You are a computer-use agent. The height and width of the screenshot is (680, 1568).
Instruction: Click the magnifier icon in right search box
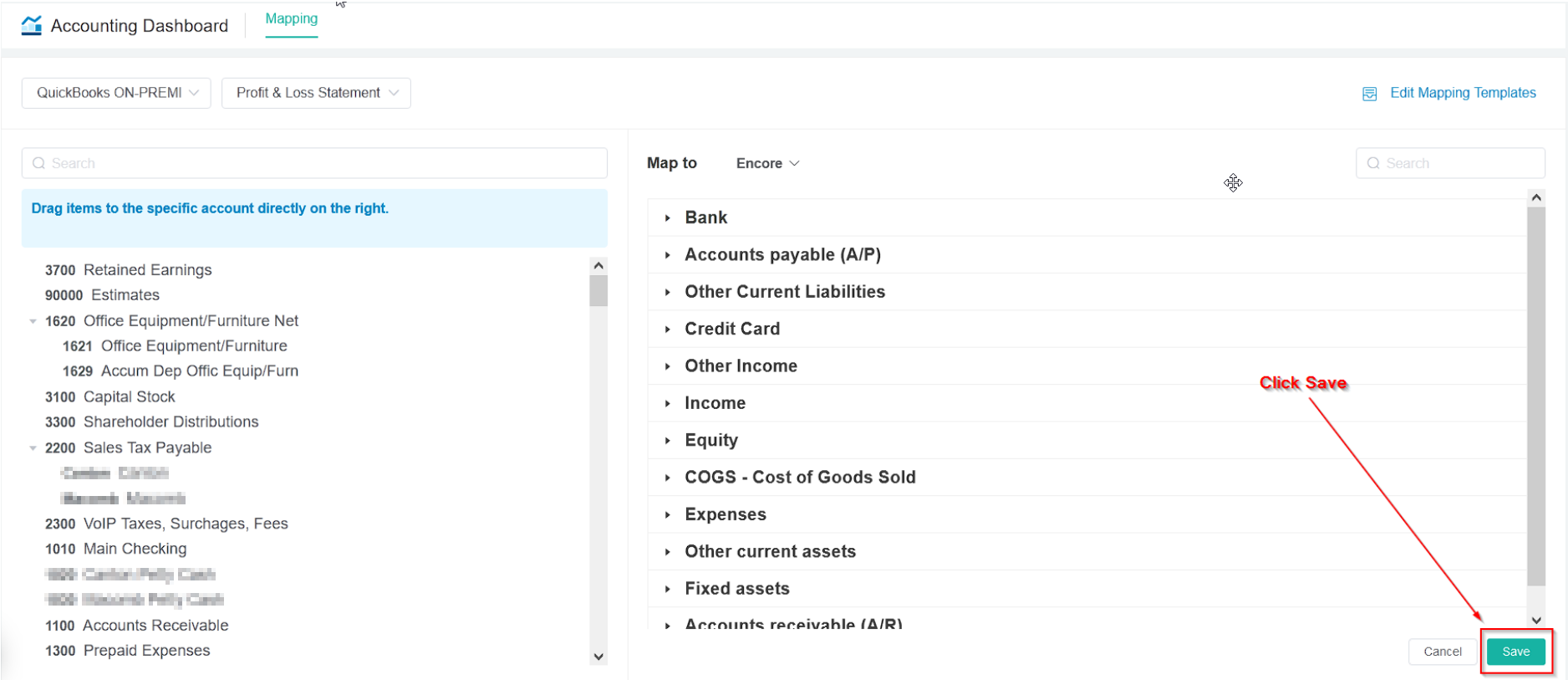pos(1373,163)
